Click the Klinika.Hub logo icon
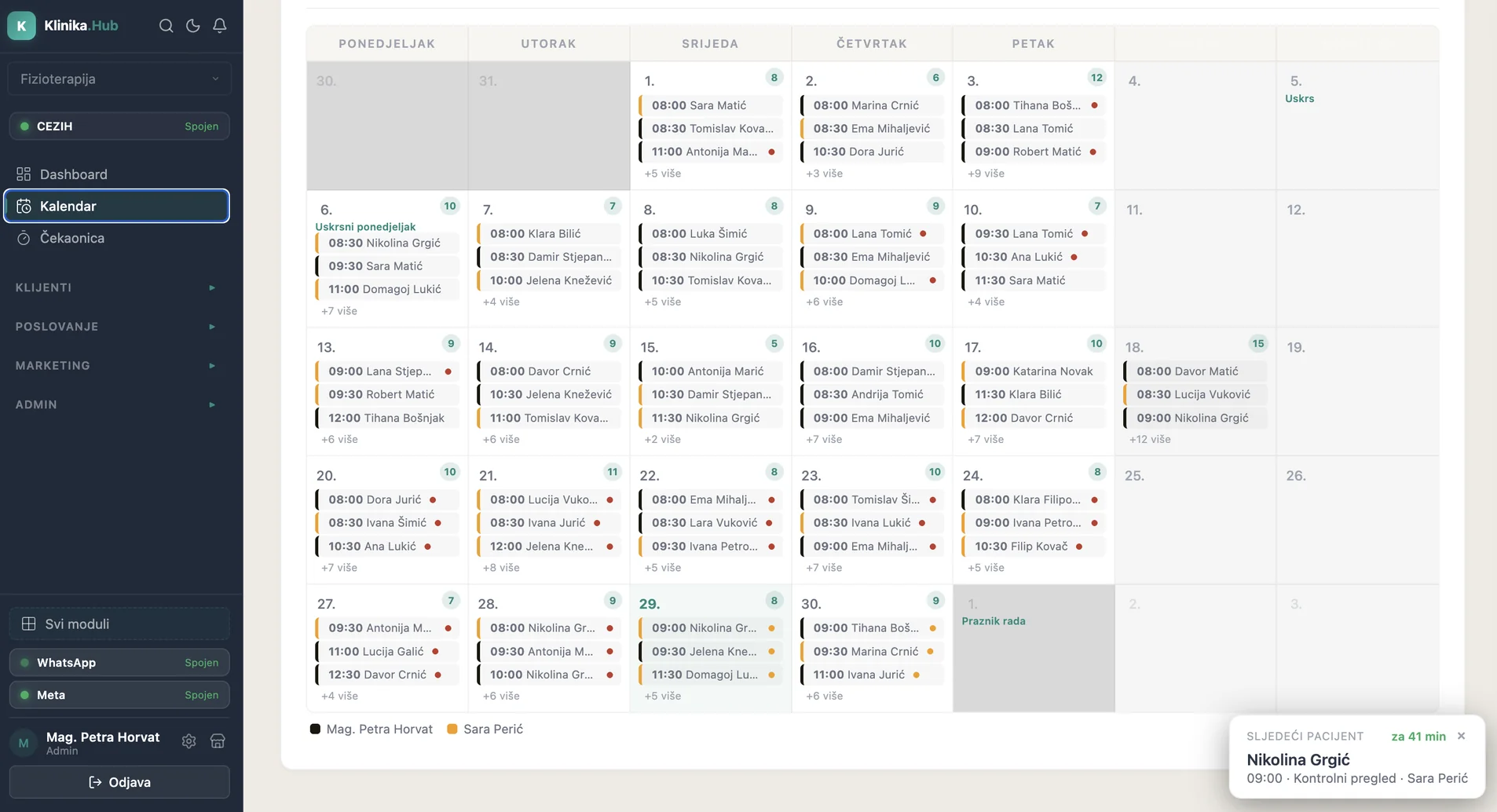This screenshot has height=812, width=1497. tap(21, 26)
